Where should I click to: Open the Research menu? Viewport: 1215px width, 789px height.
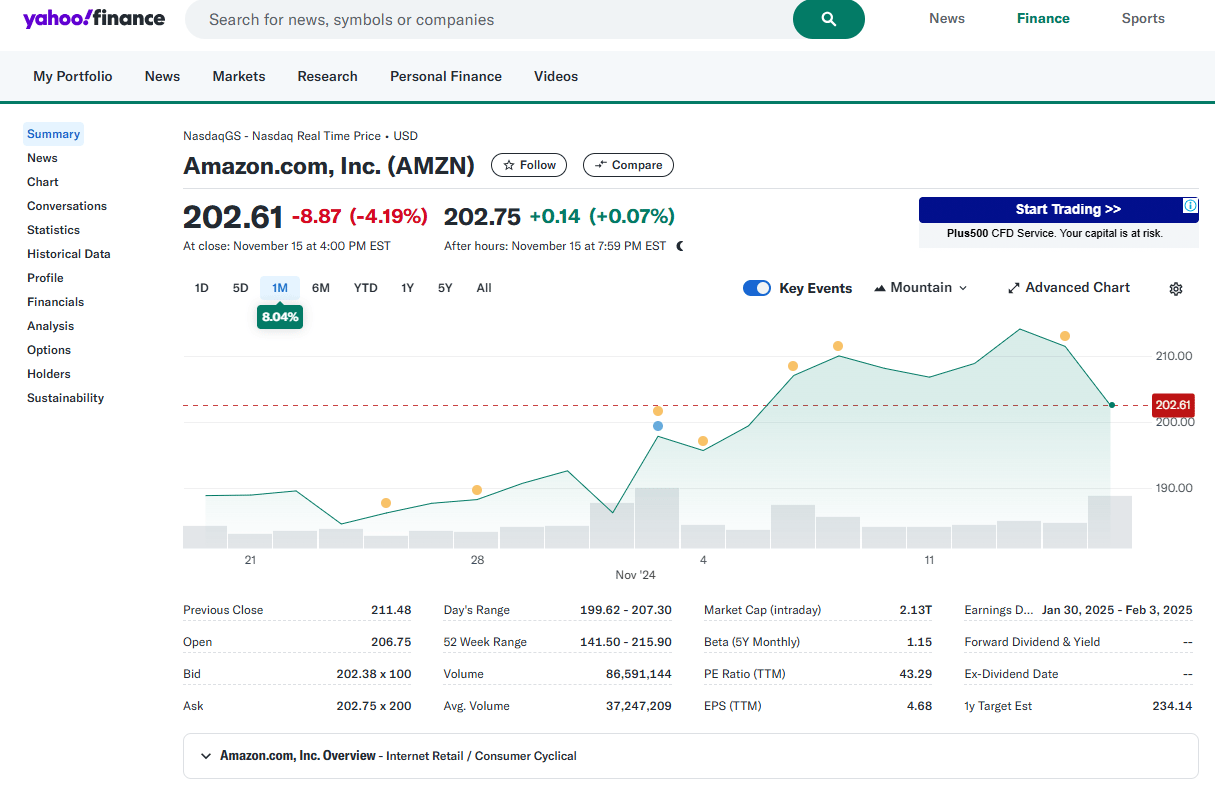click(327, 76)
